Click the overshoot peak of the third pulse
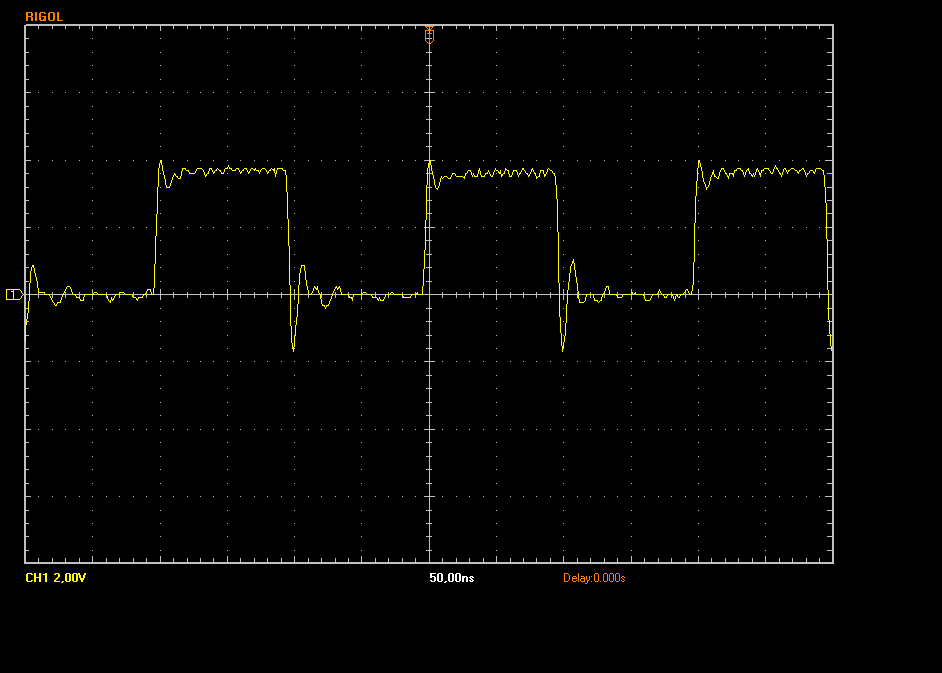This screenshot has height=673, width=942. pos(699,162)
